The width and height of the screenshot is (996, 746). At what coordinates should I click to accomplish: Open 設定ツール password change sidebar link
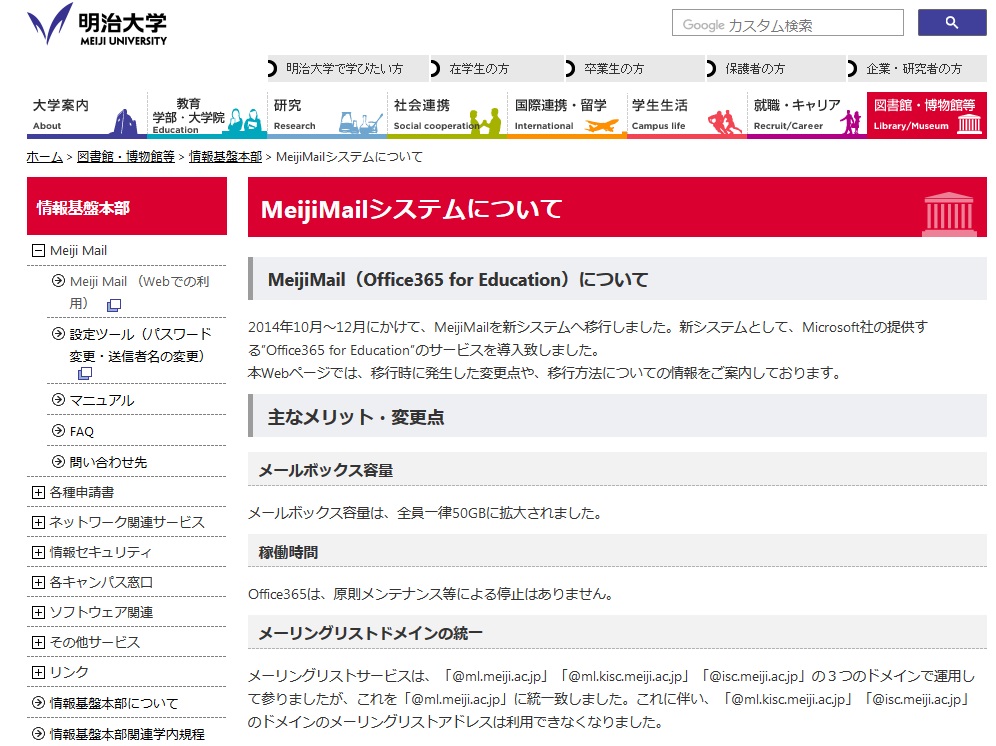[x=140, y=345]
